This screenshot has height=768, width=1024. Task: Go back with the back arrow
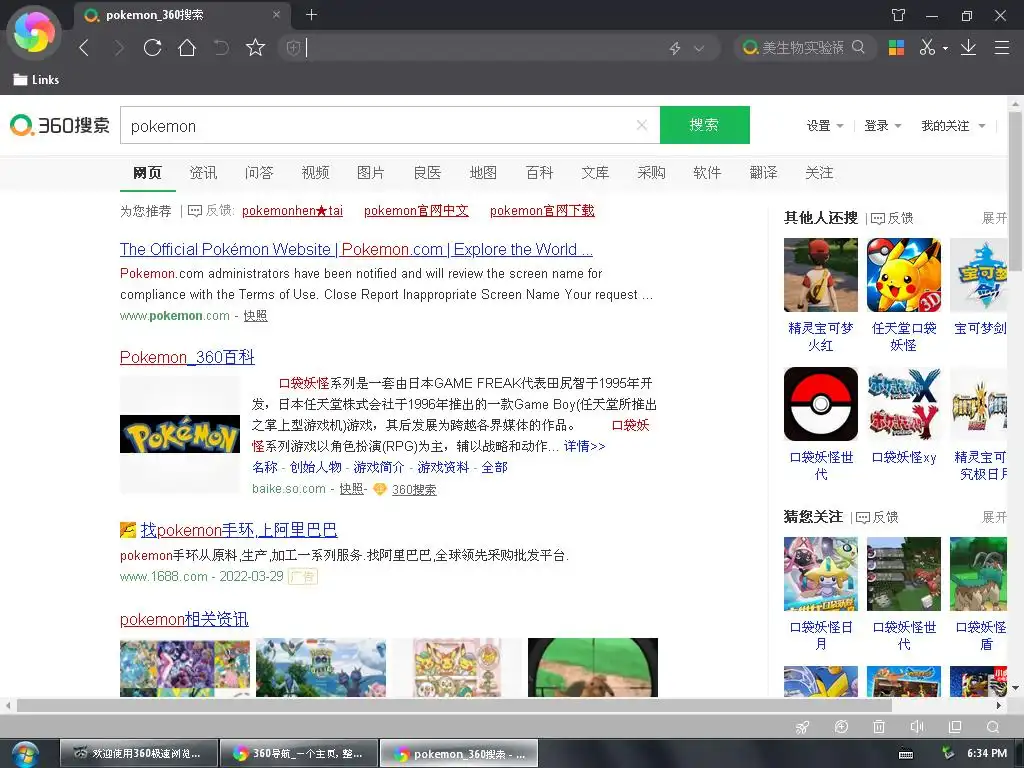(84, 48)
